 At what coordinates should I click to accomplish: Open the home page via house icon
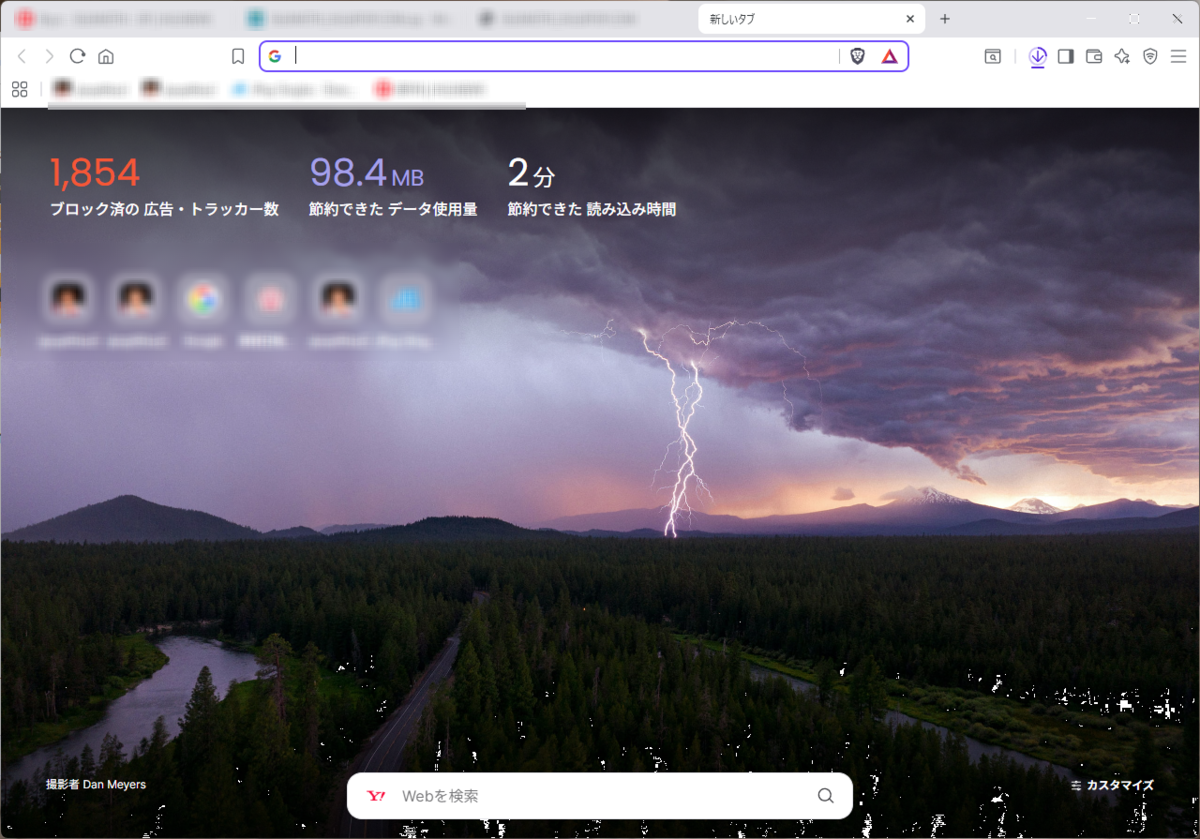106,57
